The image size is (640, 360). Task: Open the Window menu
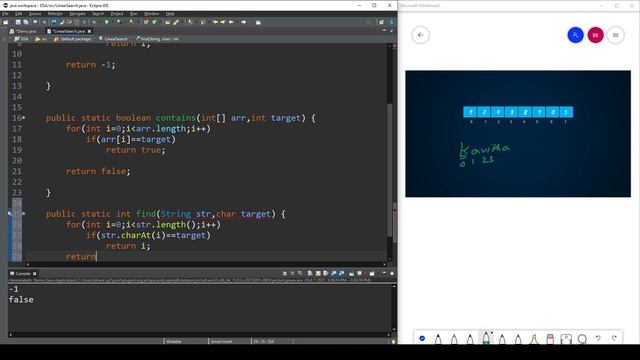(x=151, y=14)
